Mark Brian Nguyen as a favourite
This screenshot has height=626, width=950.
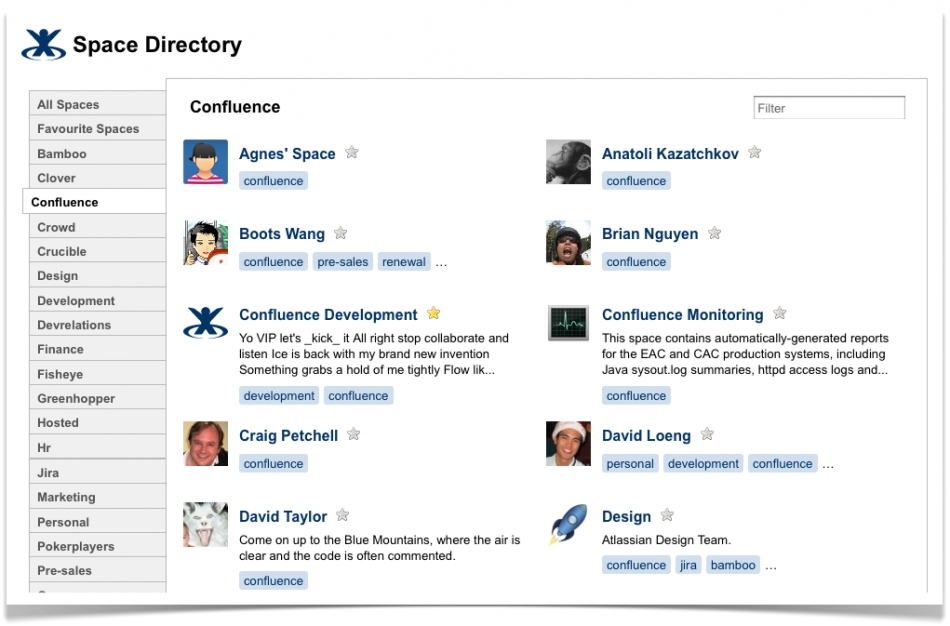coord(714,233)
